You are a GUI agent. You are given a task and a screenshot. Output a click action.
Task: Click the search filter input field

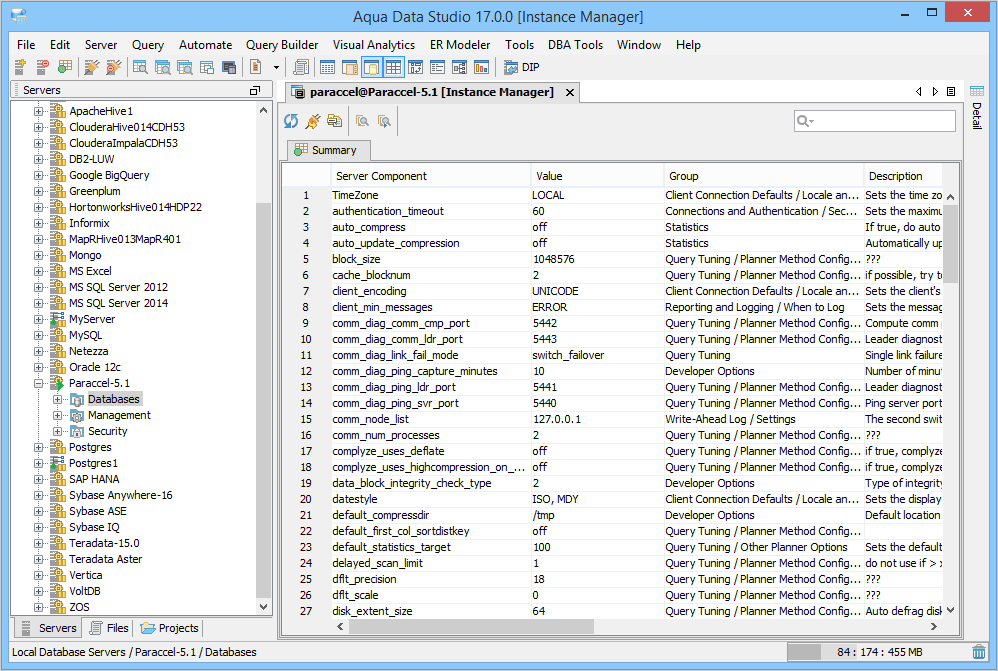875,121
